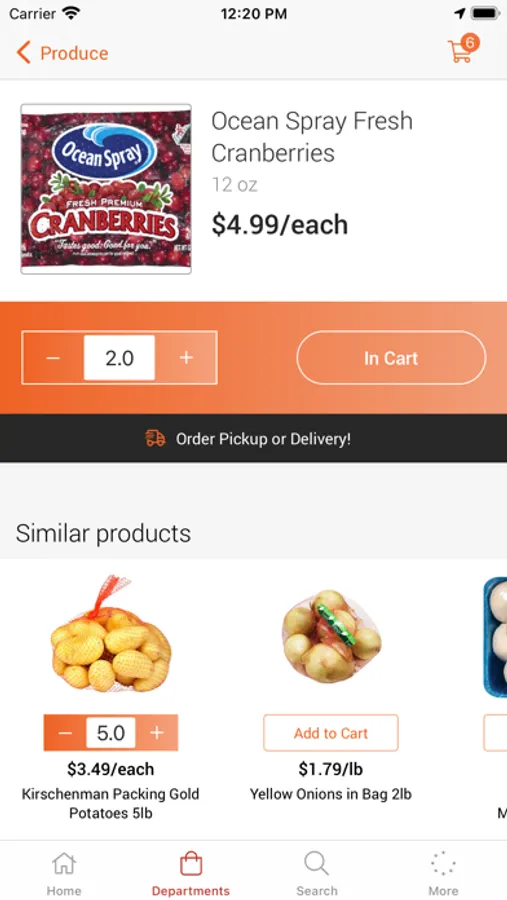Tap the delivery truck icon in banner
The image size is (507, 900).
(155, 439)
